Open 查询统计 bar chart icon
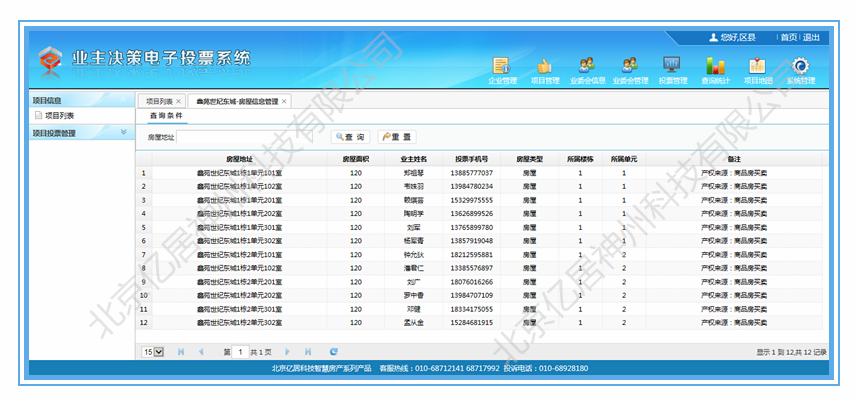Image resolution: width=857 pixels, height=399 pixels. pos(715,66)
